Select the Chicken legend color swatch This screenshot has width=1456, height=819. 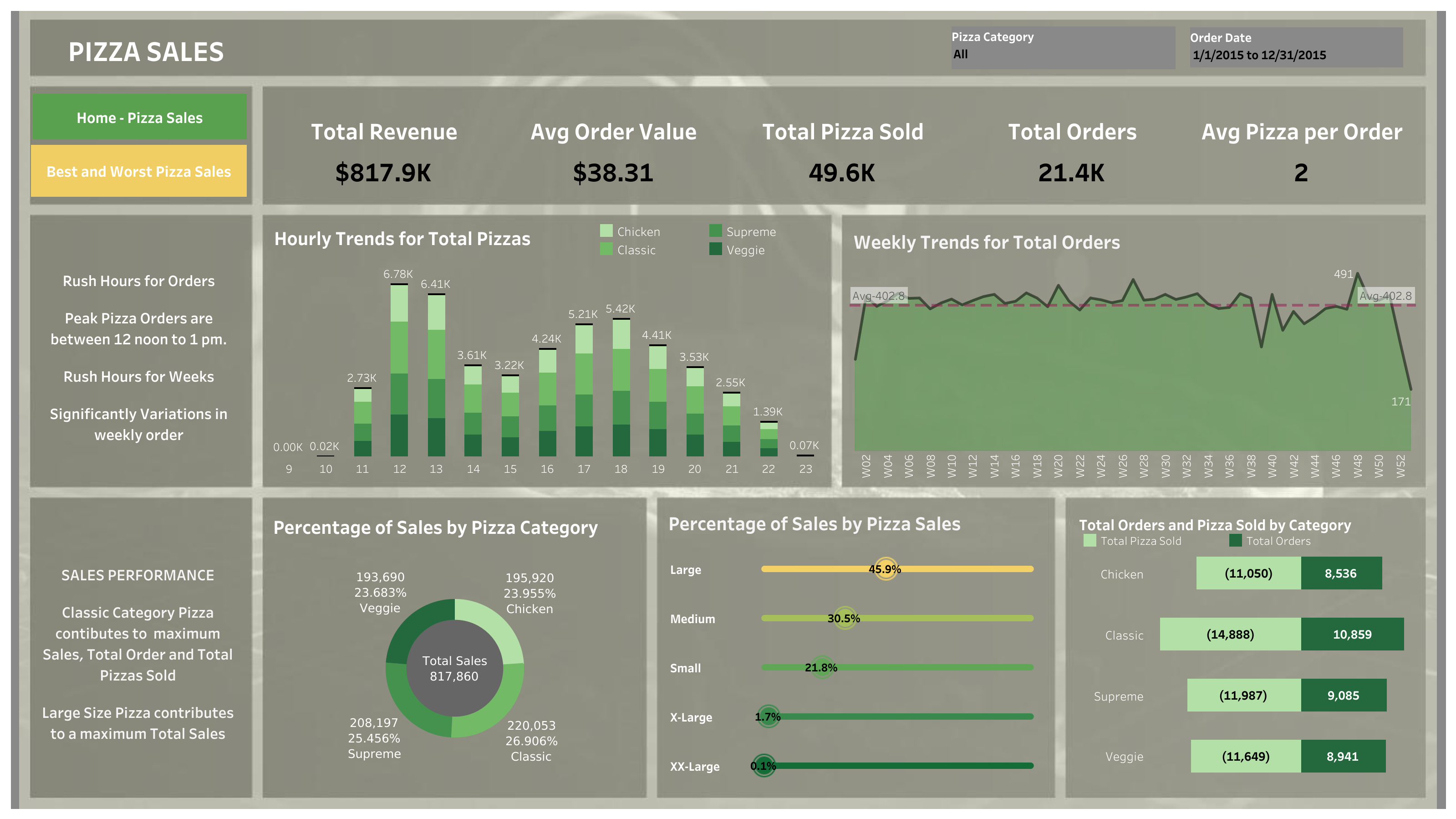point(606,231)
